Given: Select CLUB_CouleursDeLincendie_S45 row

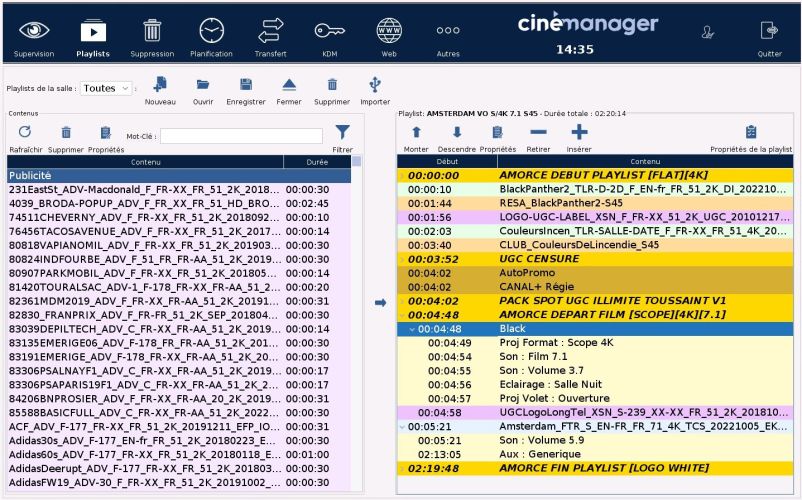Looking at the screenshot, I should [595, 245].
